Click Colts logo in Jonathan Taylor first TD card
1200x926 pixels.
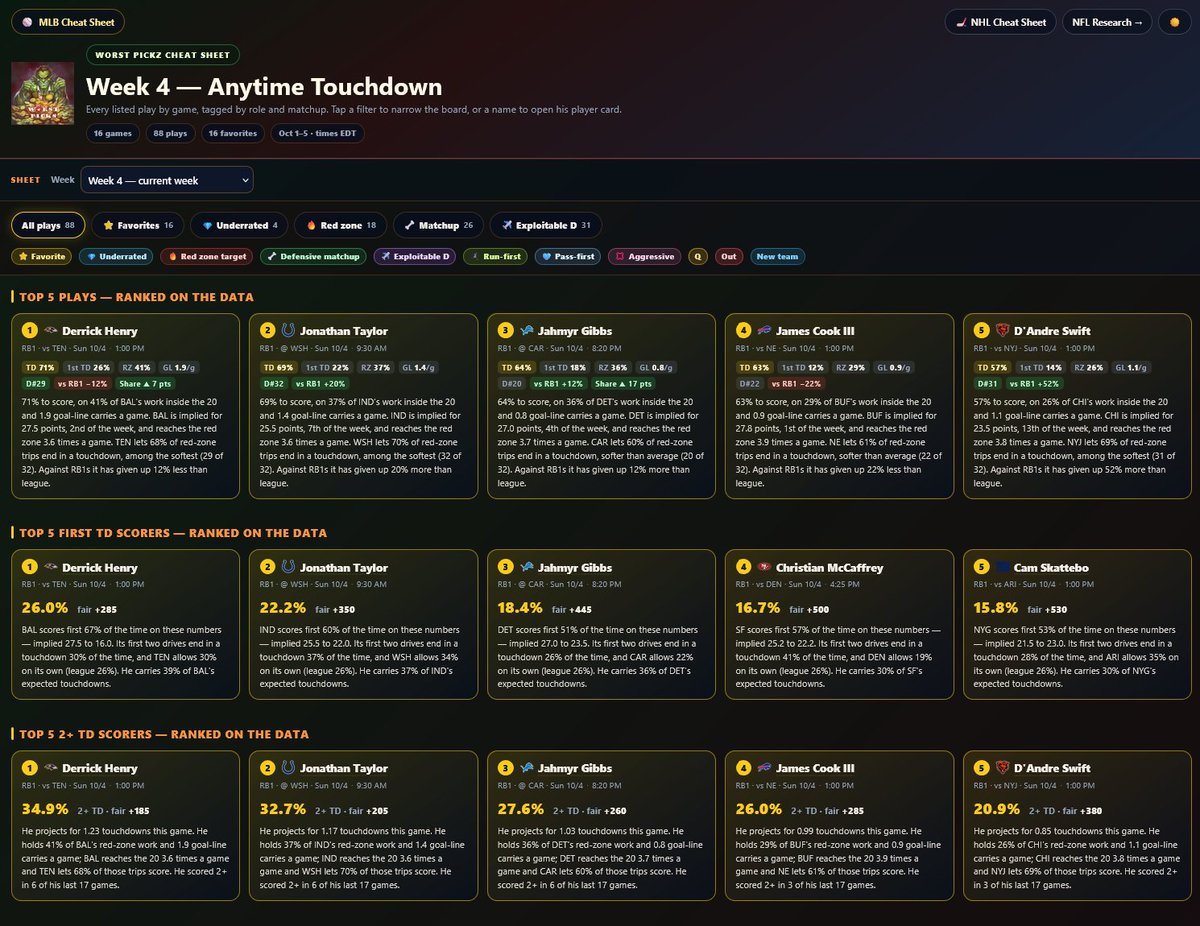click(x=288, y=567)
